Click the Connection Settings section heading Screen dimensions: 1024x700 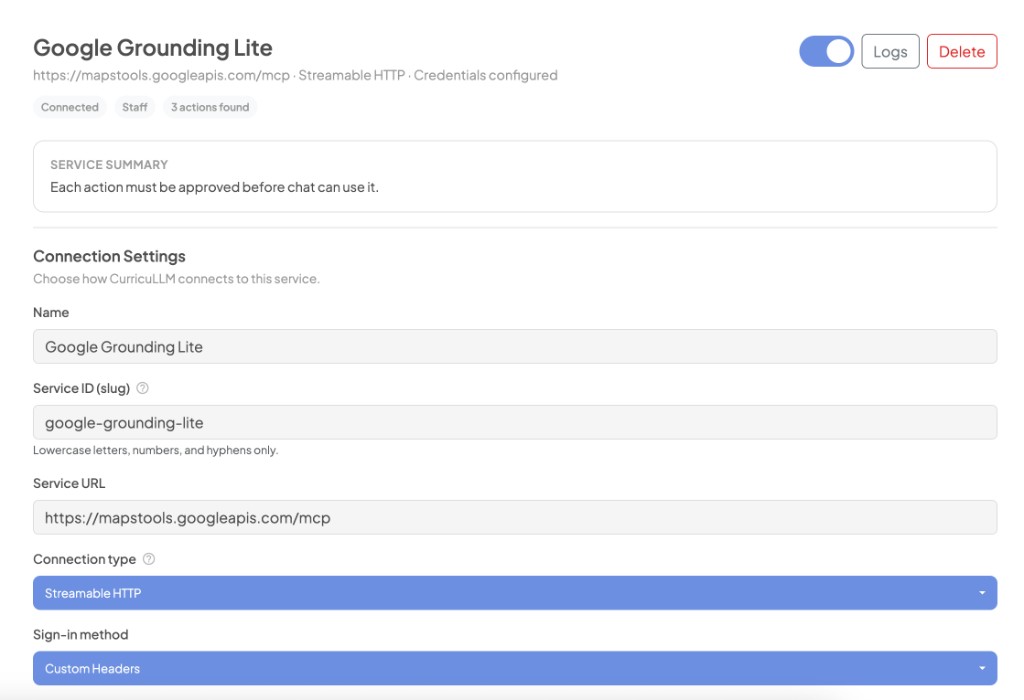[109, 256]
